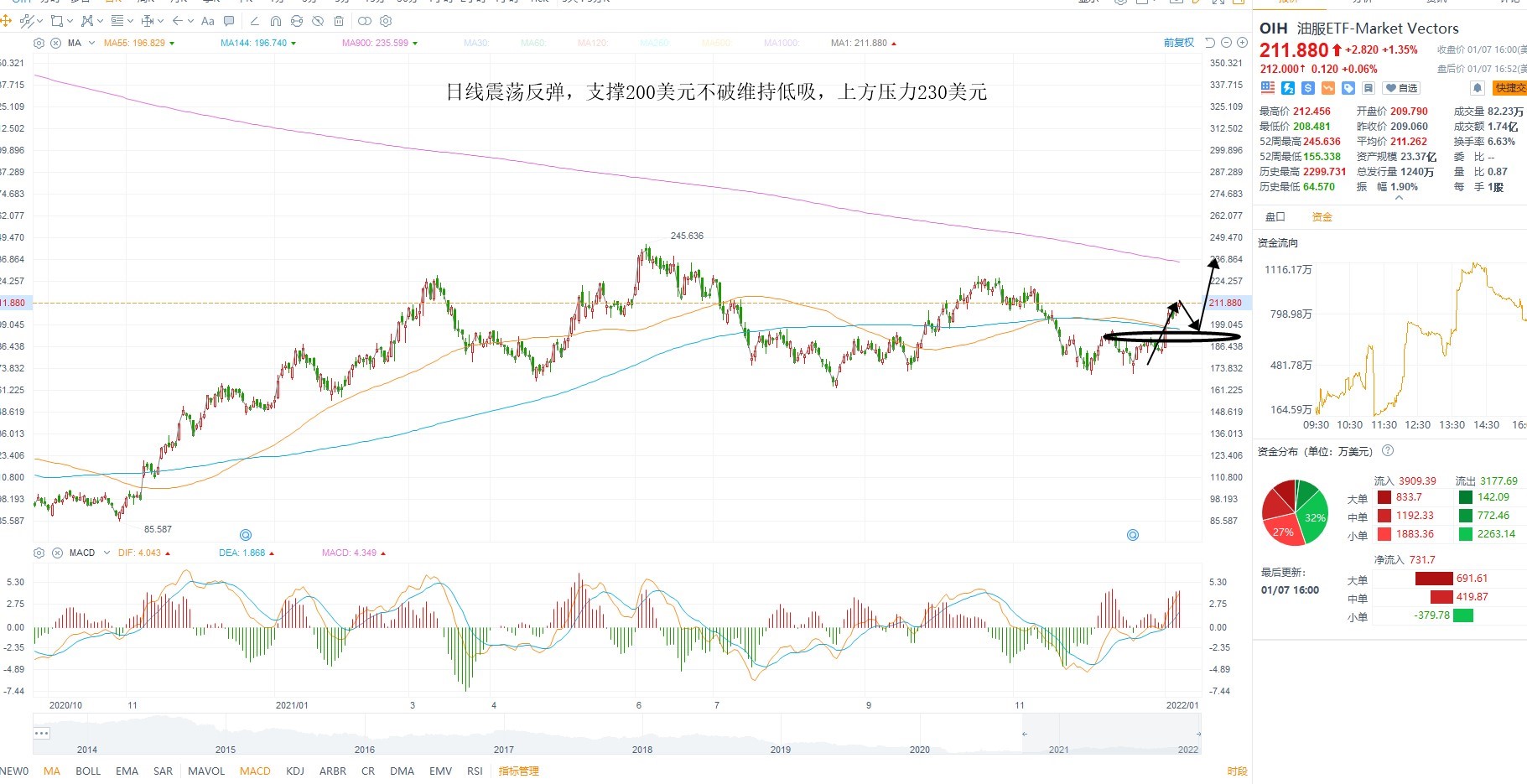The image size is (1527, 784).
Task: Click the blue dollar sign icon
Action: point(1308,87)
